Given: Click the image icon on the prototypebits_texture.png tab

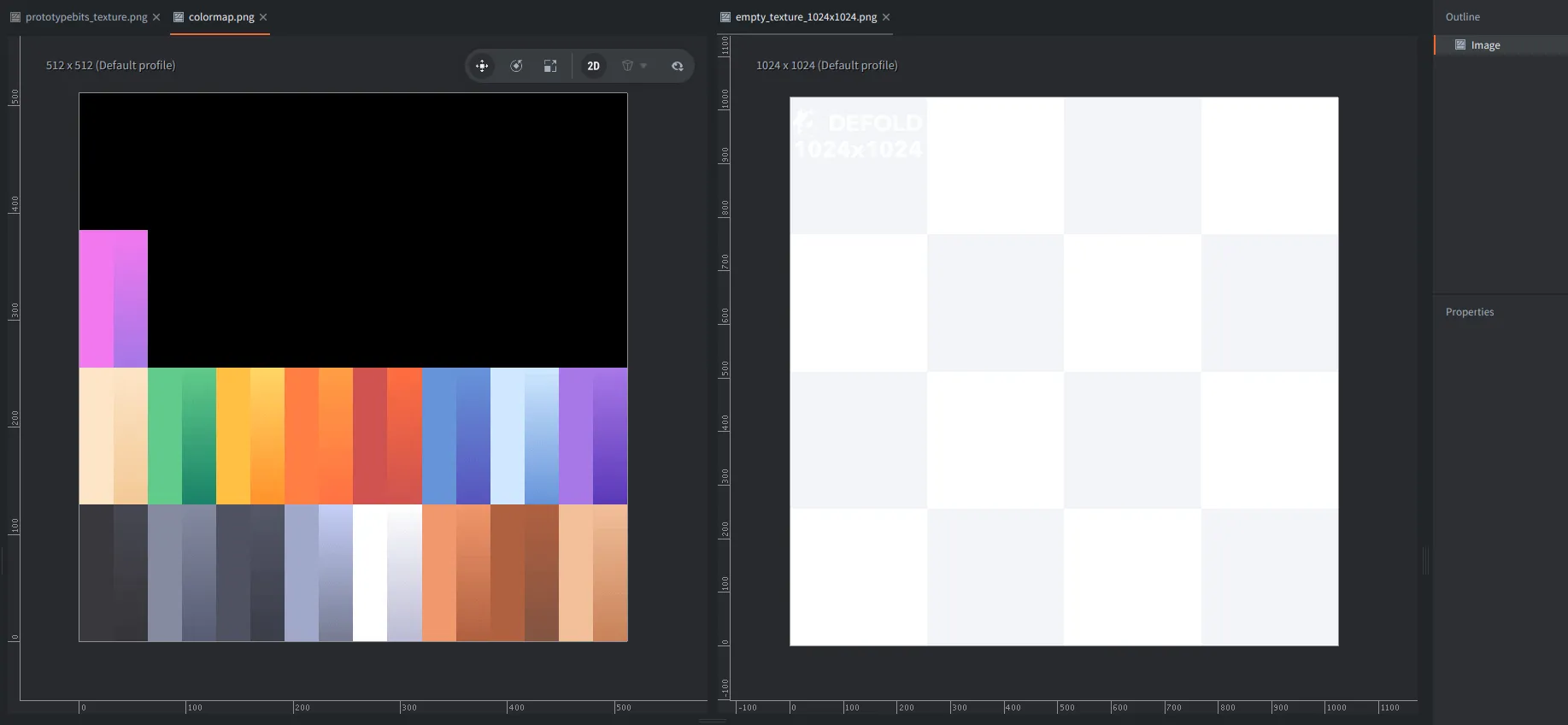Looking at the screenshot, I should [15, 17].
